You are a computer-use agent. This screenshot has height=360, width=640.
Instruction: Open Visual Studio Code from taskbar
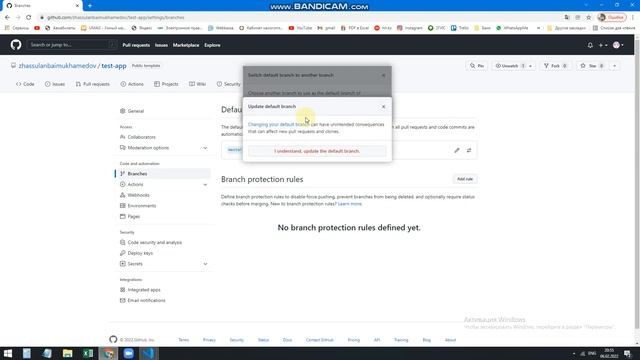[x=149, y=353]
